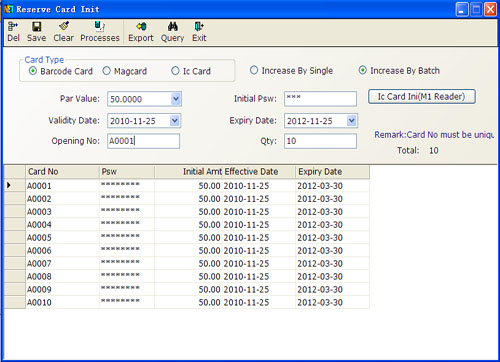Click the Psw cell in row A0002
The width and height of the screenshot is (500, 362).
click(x=127, y=199)
